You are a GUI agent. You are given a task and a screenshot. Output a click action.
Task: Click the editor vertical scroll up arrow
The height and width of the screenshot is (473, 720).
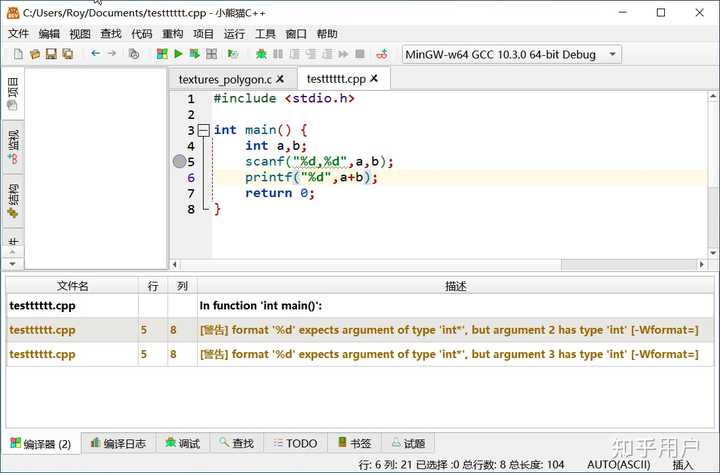(x=713, y=96)
